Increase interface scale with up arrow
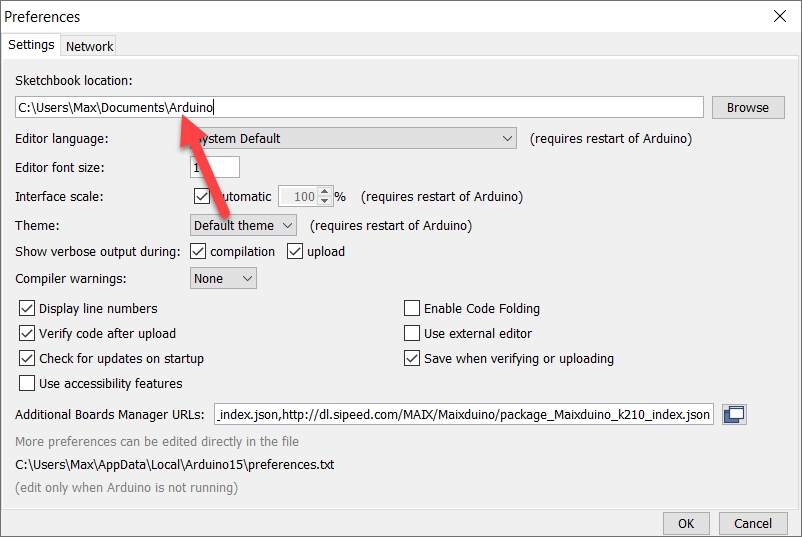This screenshot has width=802, height=537. click(325, 192)
